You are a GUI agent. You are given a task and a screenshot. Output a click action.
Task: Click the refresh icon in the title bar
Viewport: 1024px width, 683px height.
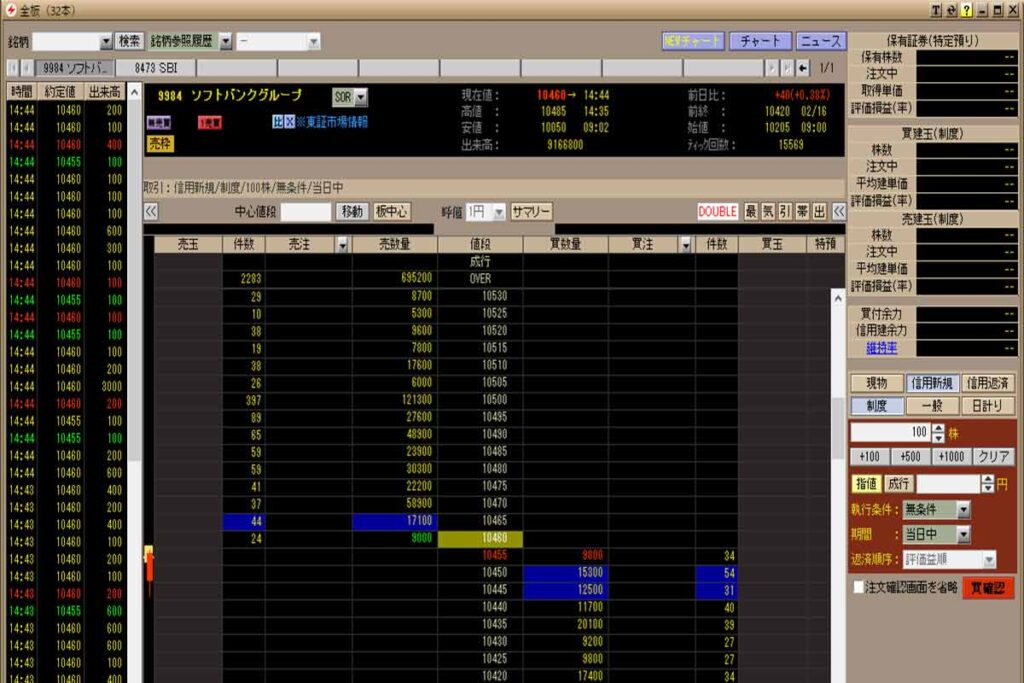pos(951,9)
